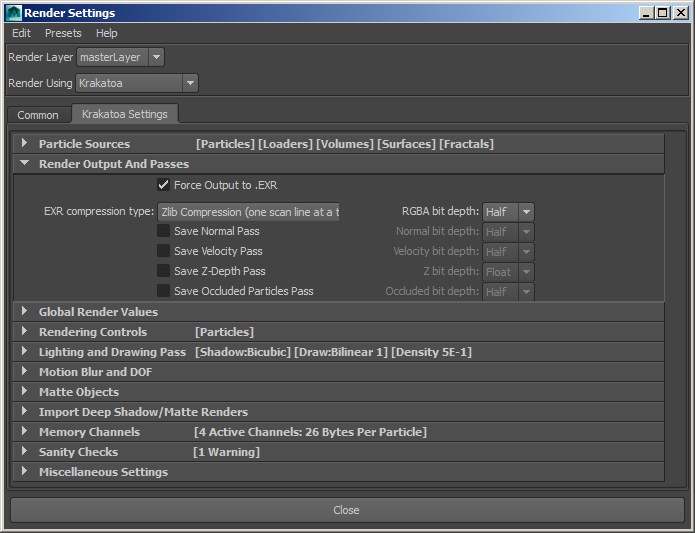Screen dimensions: 695x533
Task: Close window with title bar X
Action: tap(680, 13)
